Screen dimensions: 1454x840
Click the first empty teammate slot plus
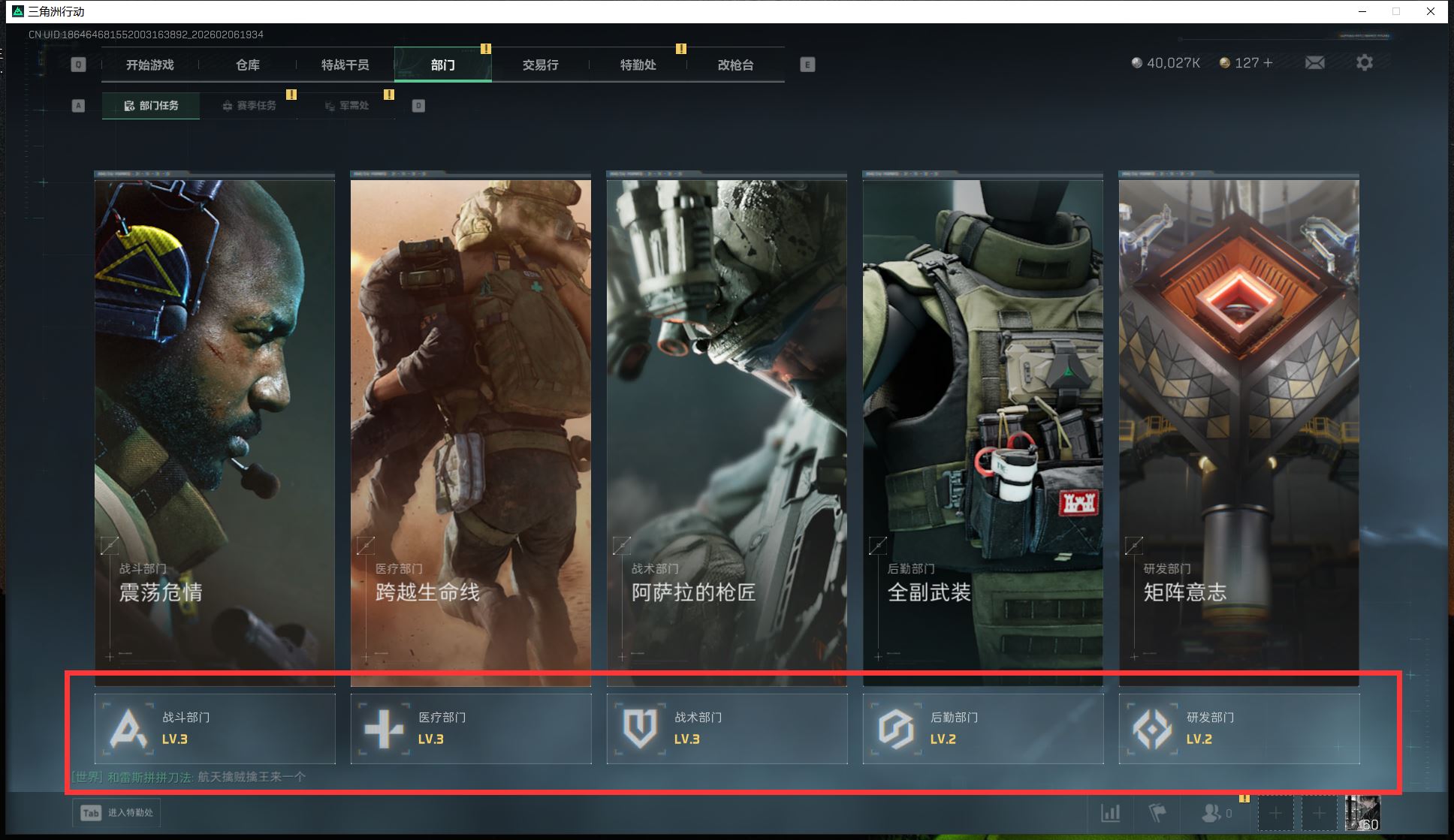click(x=1275, y=812)
